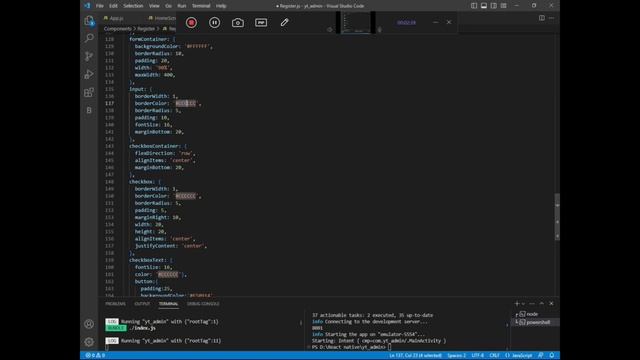Switch to the HomeScreen editor tab
Screen dimensions: 640x360
(x=162, y=18)
